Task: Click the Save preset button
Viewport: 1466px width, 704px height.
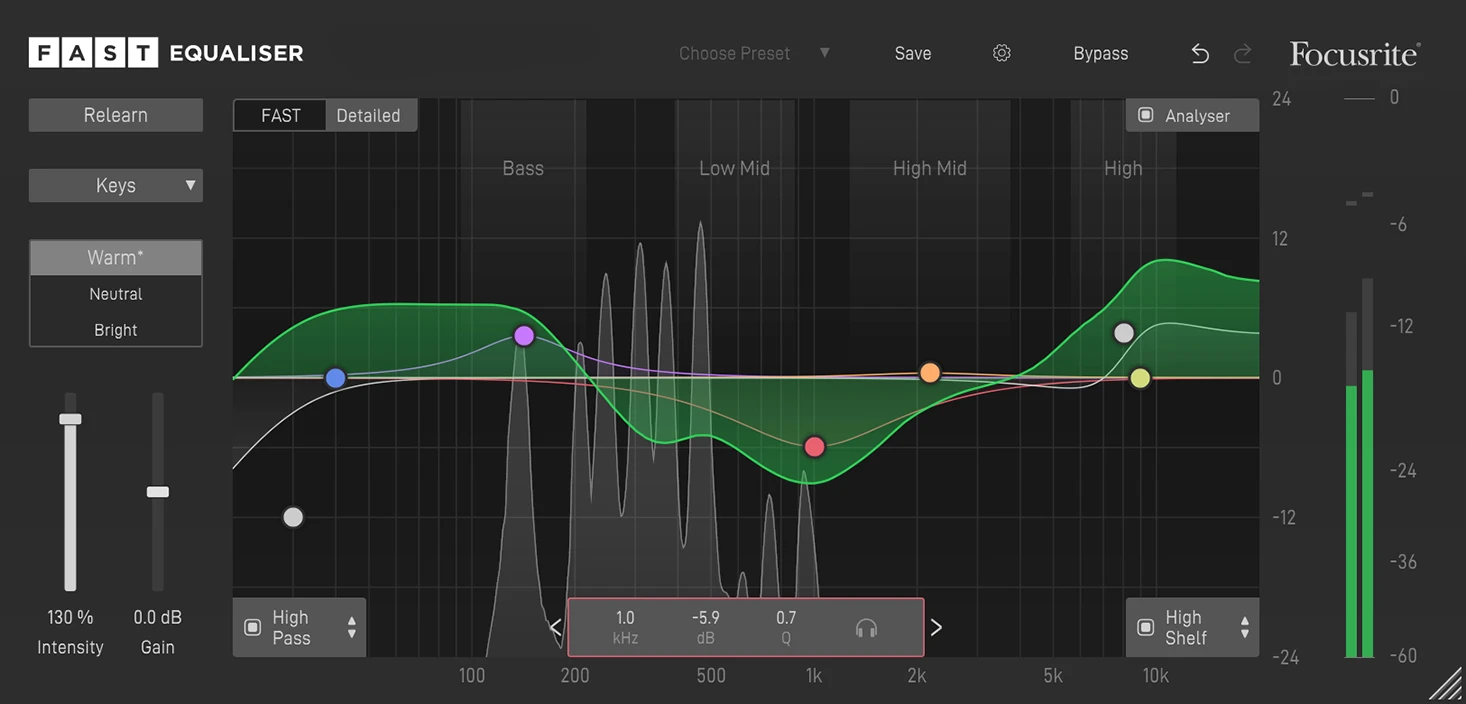Action: coord(913,54)
